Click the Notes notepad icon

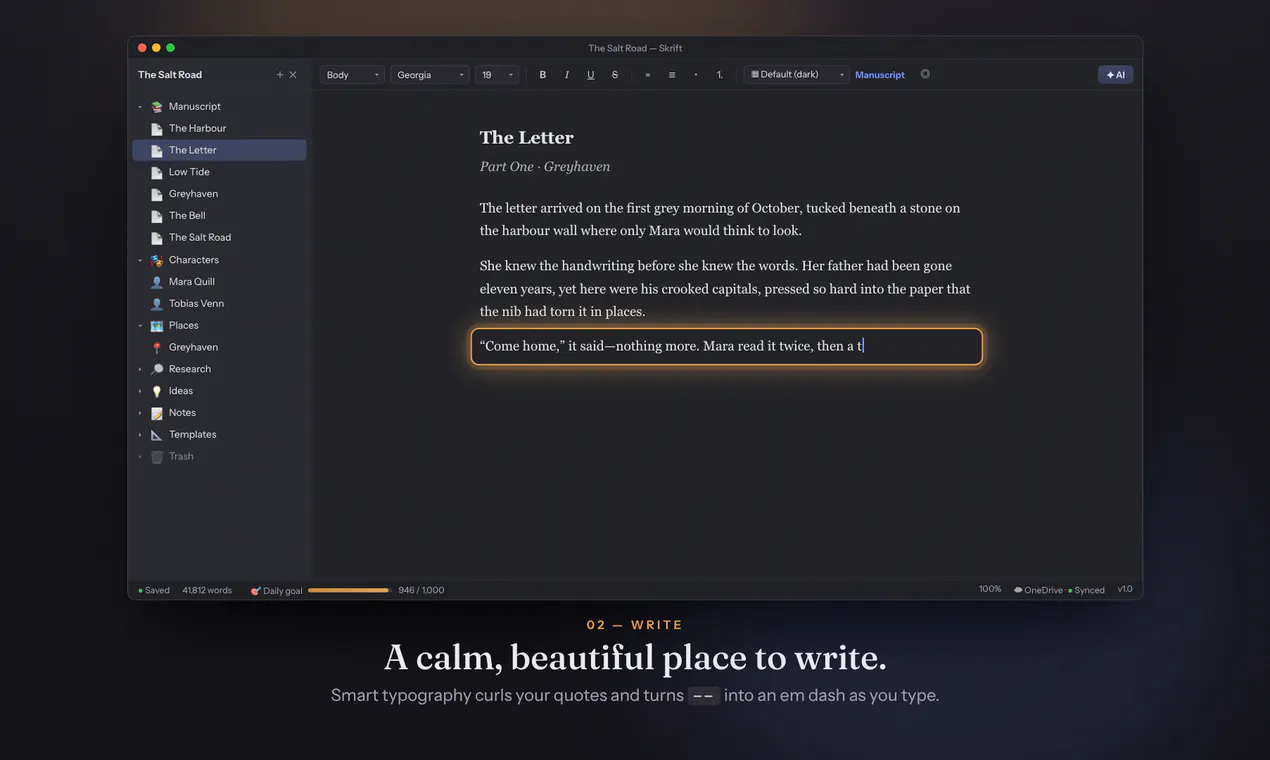click(x=157, y=413)
